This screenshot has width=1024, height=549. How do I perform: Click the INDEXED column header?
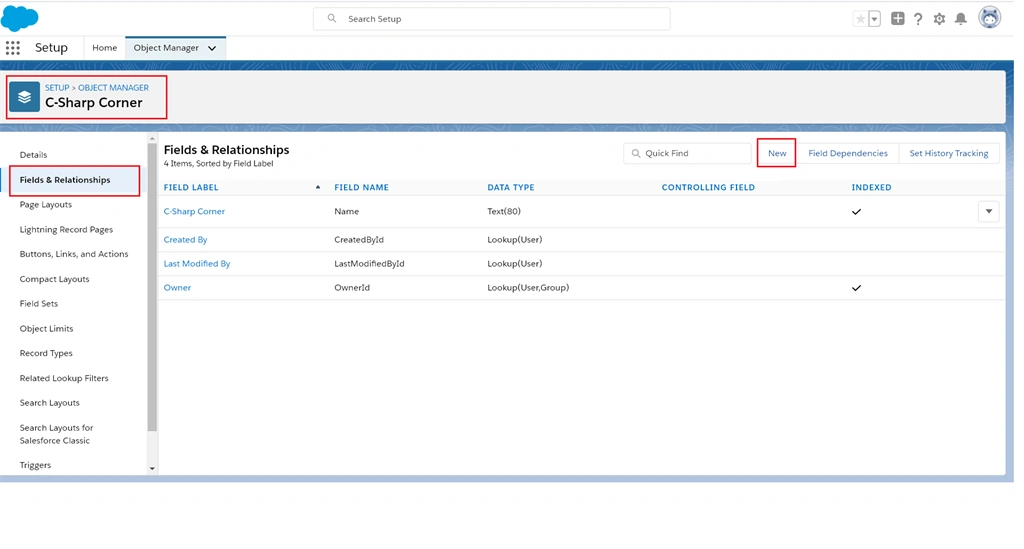pos(871,187)
